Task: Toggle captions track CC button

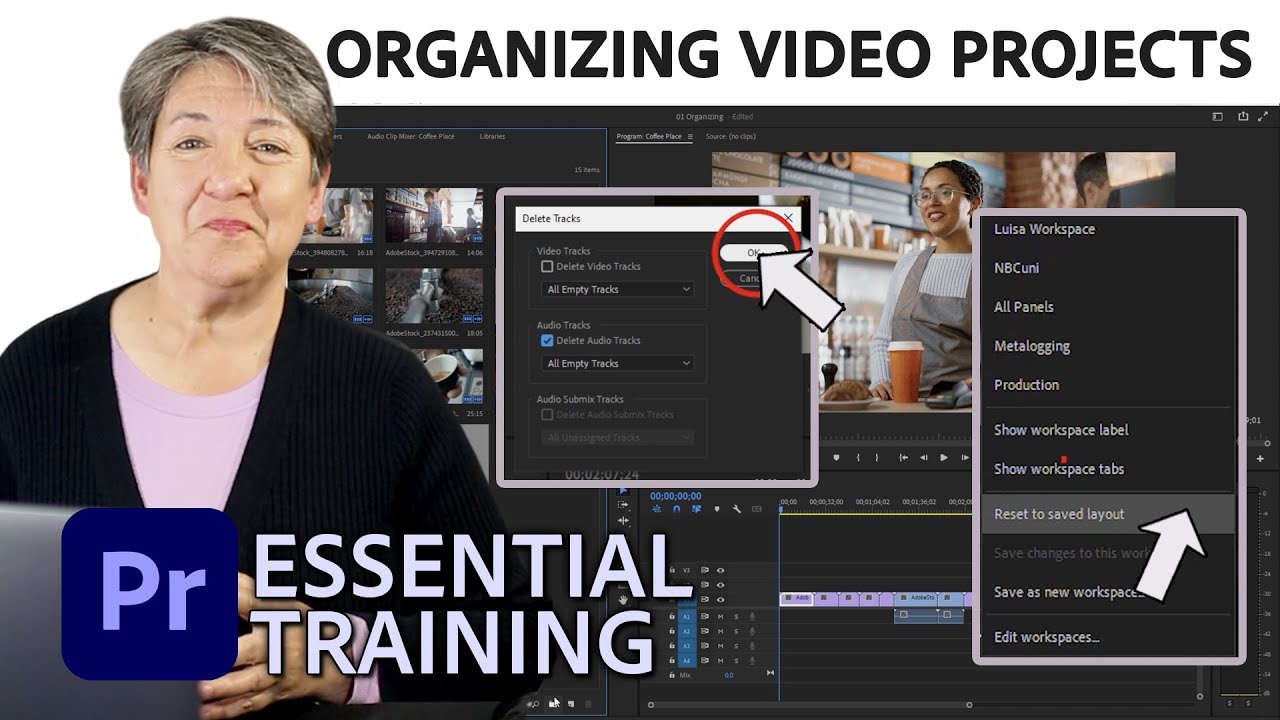Action: click(x=757, y=509)
